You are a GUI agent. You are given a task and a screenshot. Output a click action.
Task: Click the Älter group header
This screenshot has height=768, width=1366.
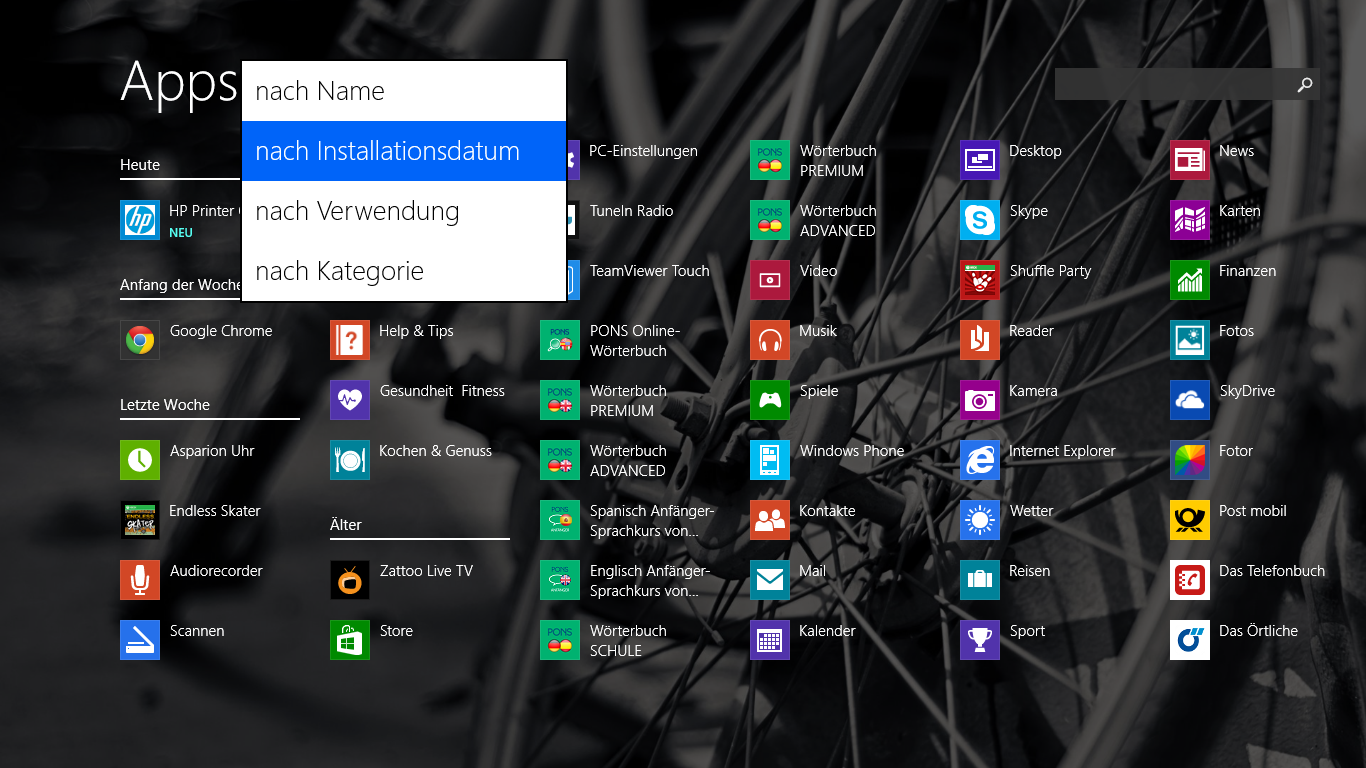pyautogui.click(x=346, y=524)
